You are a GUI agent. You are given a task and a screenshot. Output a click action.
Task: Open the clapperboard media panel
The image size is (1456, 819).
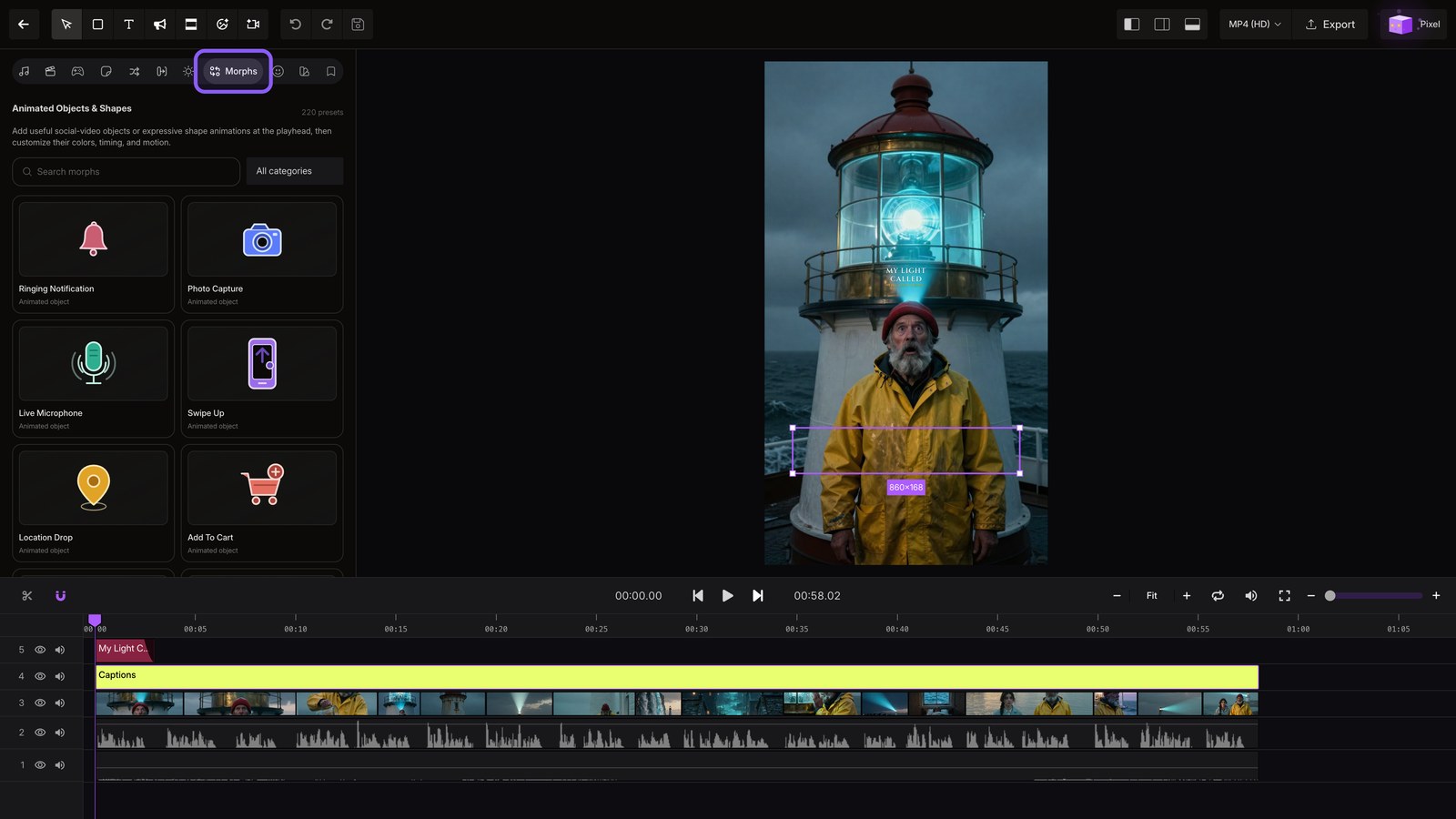click(x=50, y=71)
